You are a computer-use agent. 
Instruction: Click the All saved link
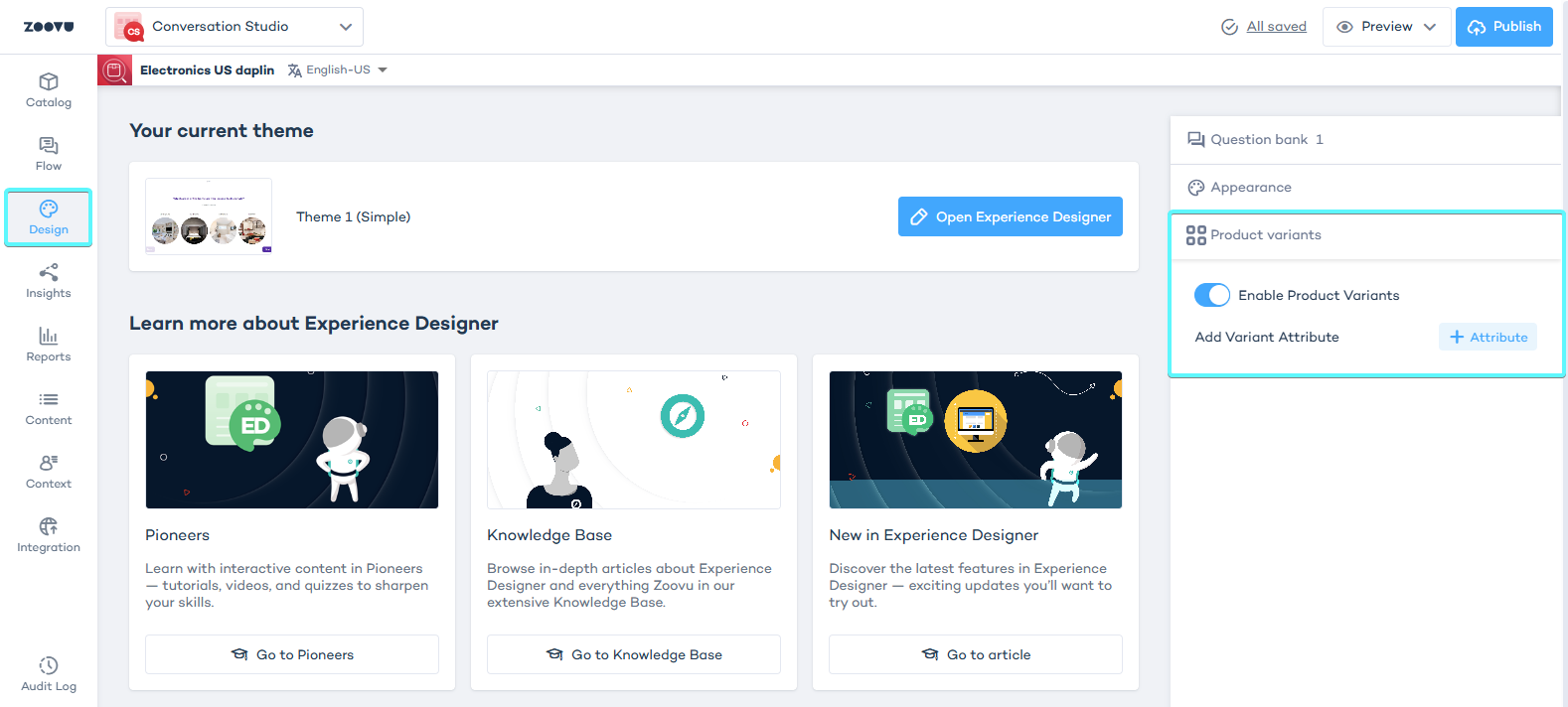[1276, 27]
